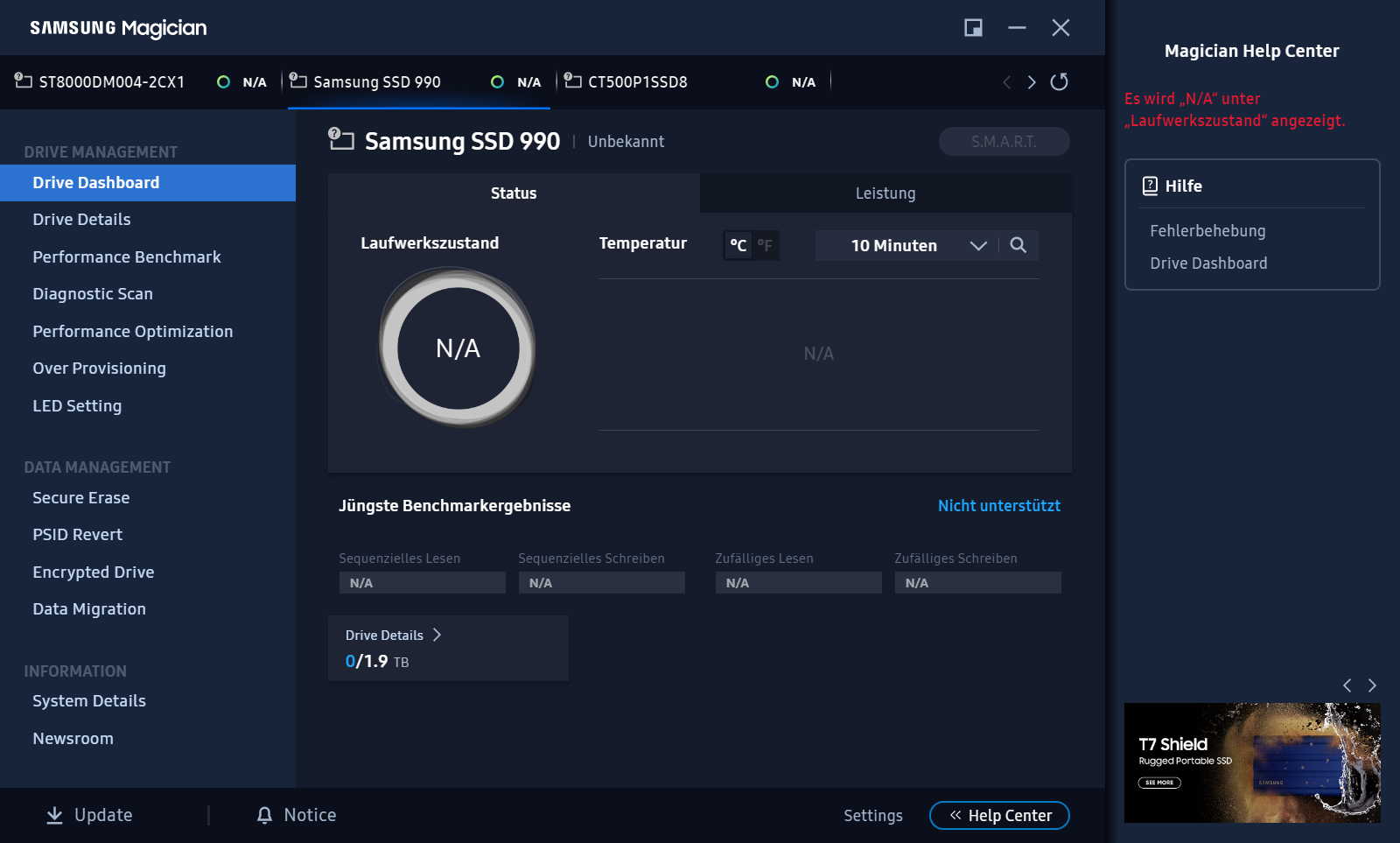
Task: Switch temperature unit to Celsius
Action: tap(738, 245)
